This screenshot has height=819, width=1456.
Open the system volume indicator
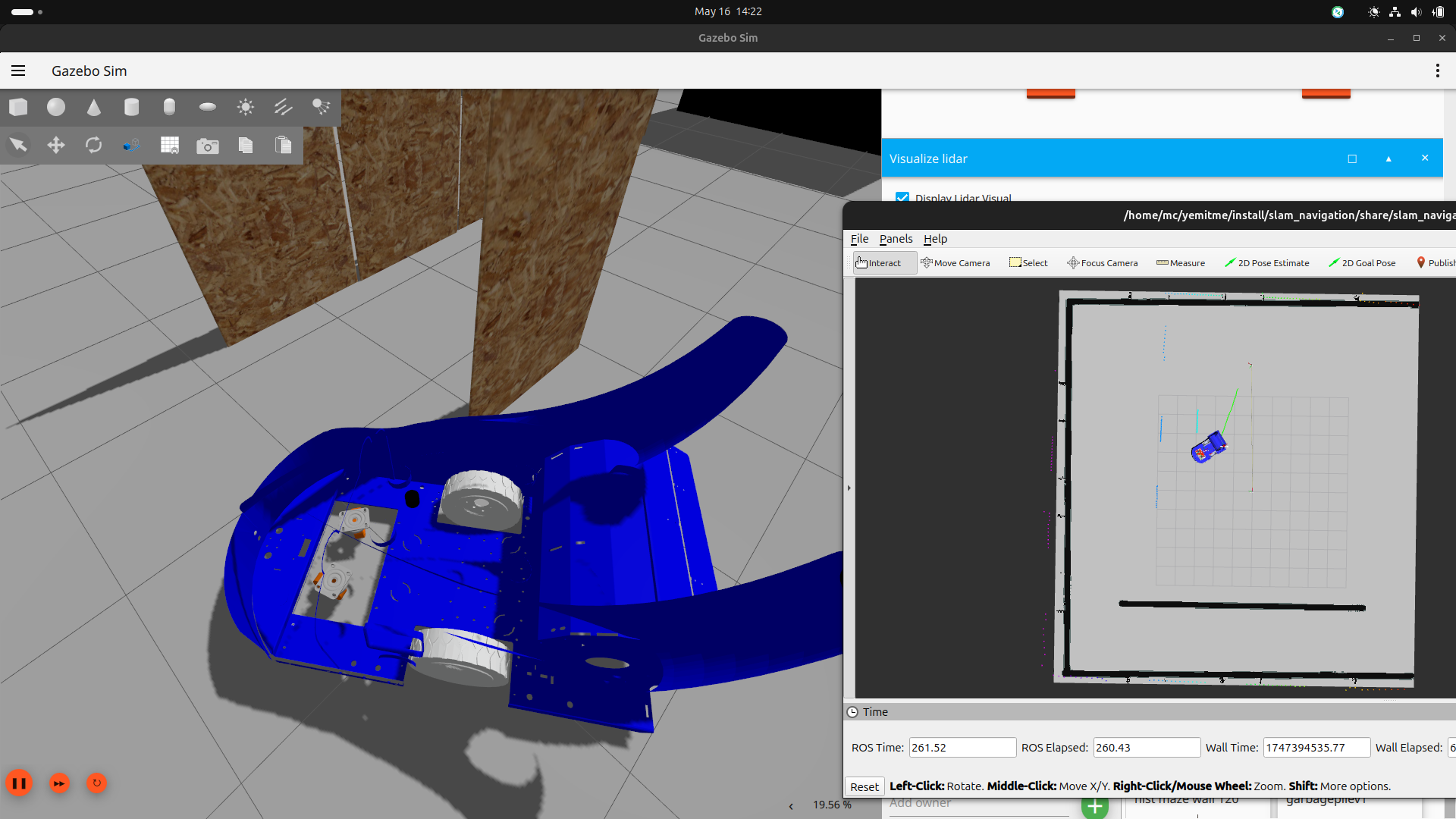pos(1416,11)
